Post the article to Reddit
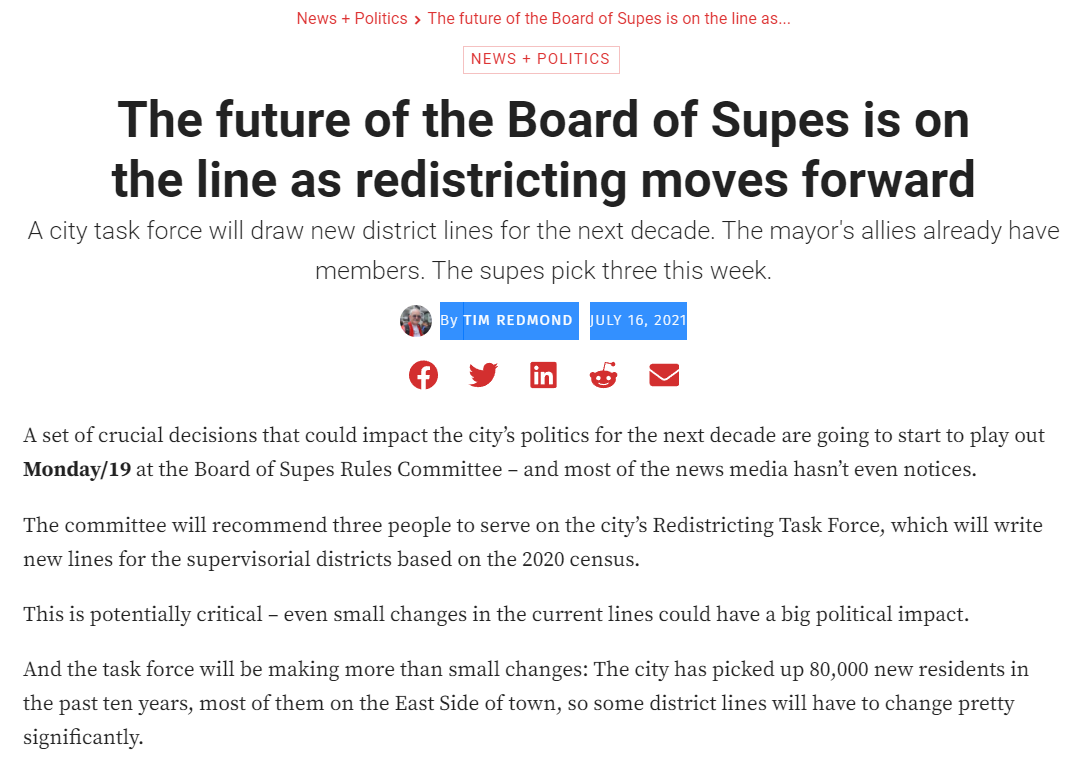1069x767 pixels. tap(603, 375)
